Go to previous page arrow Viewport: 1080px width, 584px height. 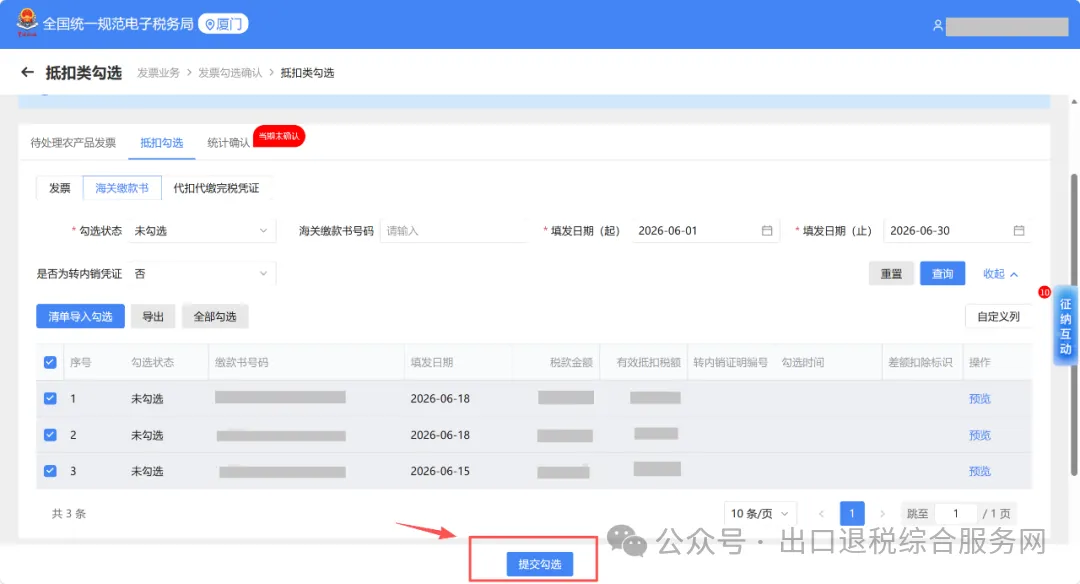pyautogui.click(x=821, y=513)
